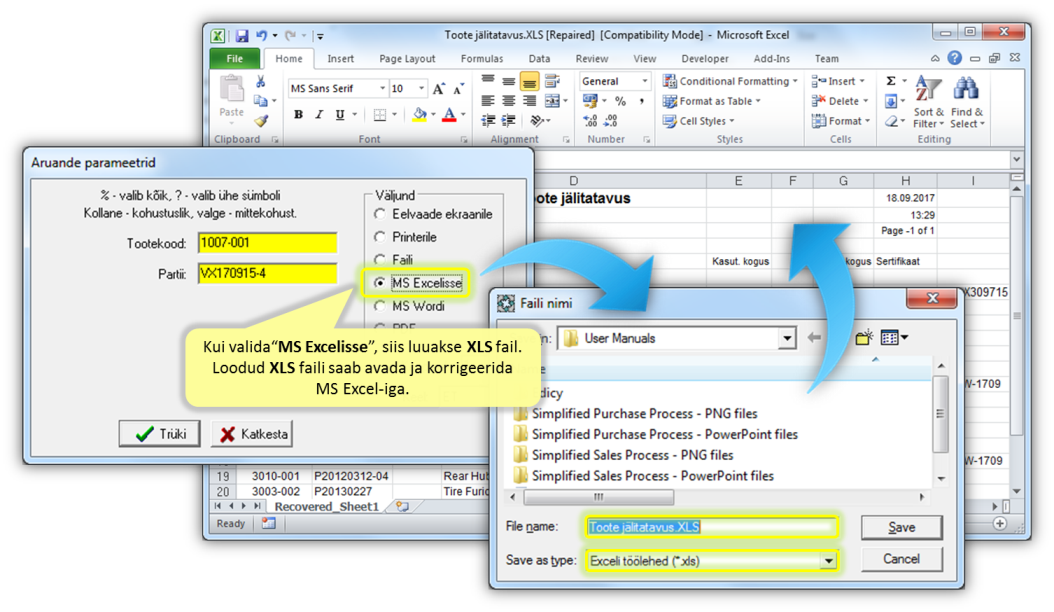Screen dimensions: 1054x612
Task: Click the Grow Font icon
Action: click(439, 89)
